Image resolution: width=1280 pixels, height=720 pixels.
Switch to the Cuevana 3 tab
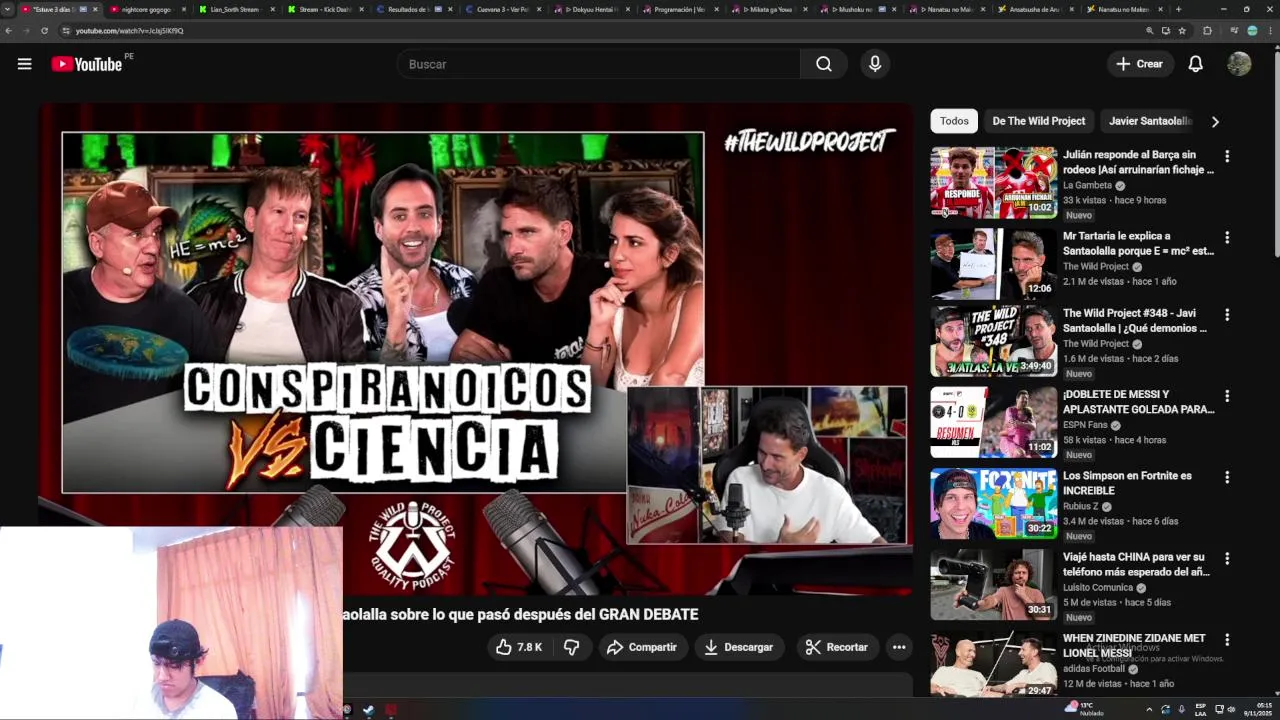point(503,9)
